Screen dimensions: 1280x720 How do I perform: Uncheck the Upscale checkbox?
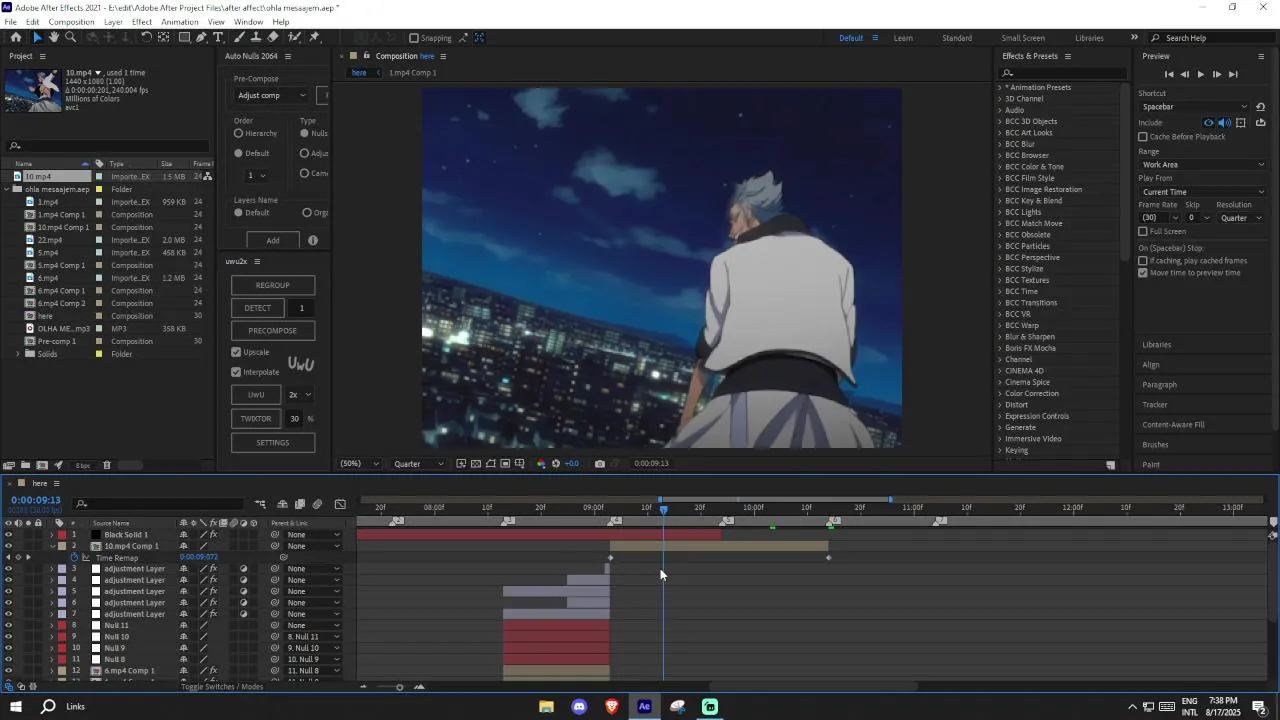pyautogui.click(x=236, y=352)
